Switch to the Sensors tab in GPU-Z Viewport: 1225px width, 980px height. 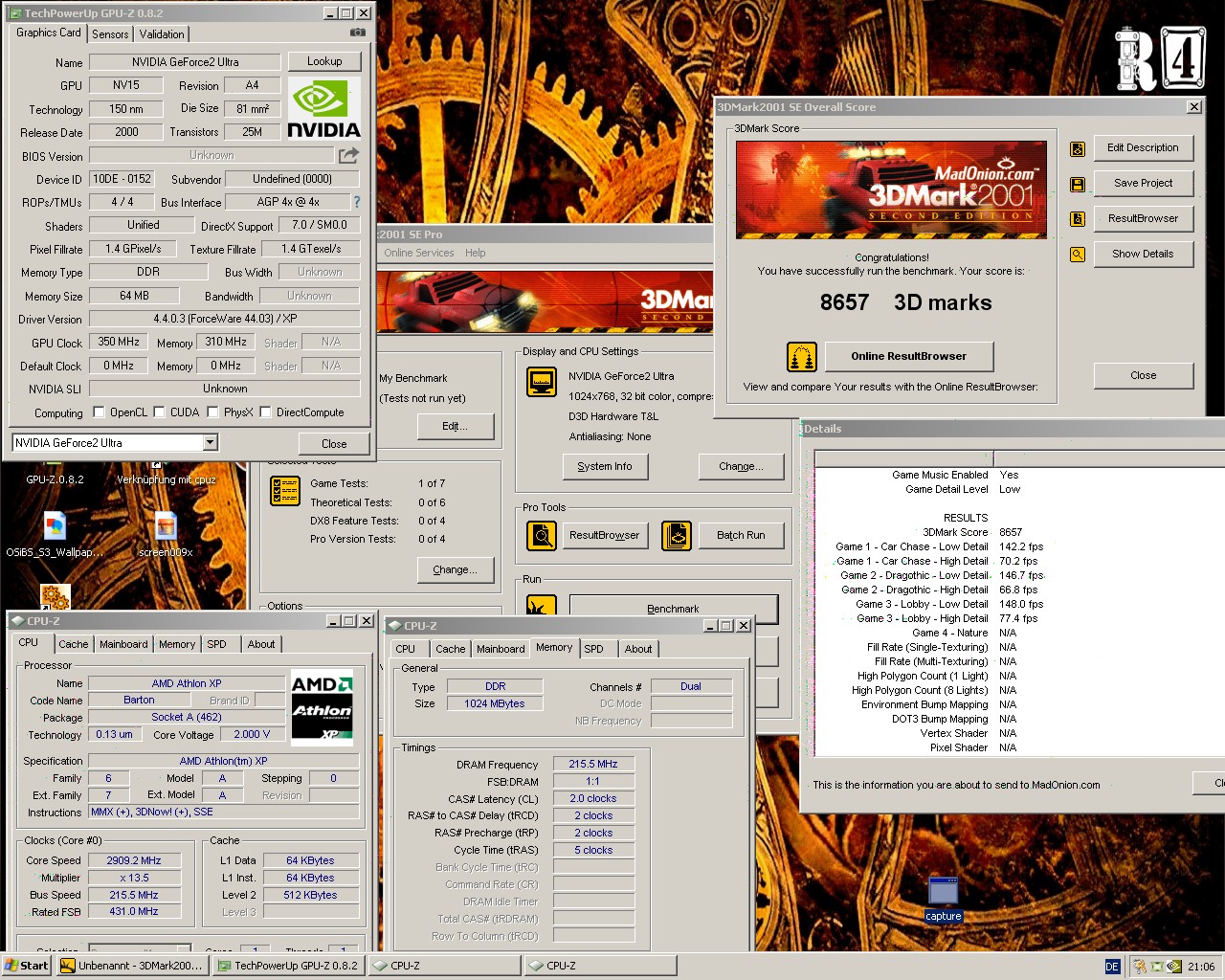(x=110, y=34)
